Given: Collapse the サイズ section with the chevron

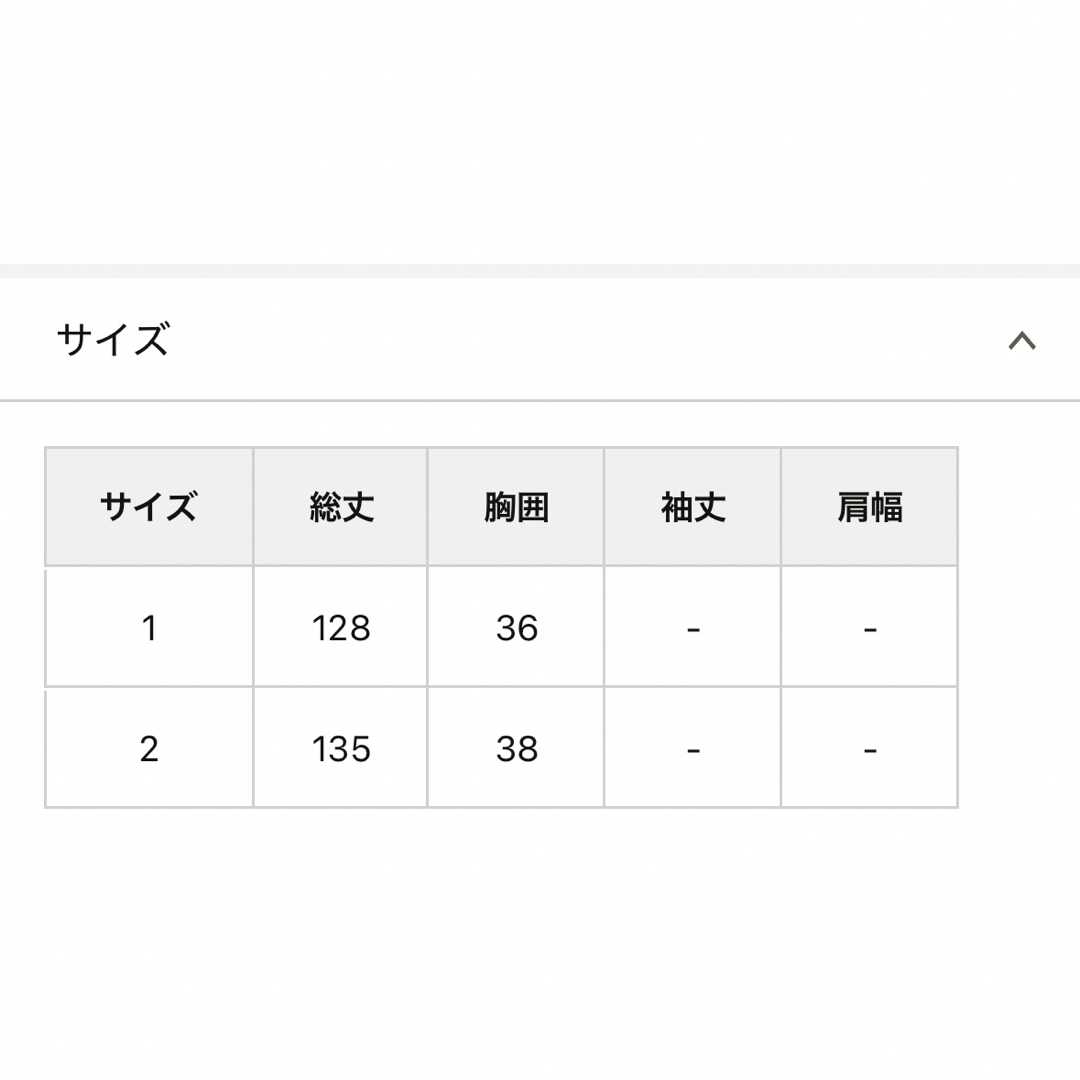Looking at the screenshot, I should [1022, 340].
